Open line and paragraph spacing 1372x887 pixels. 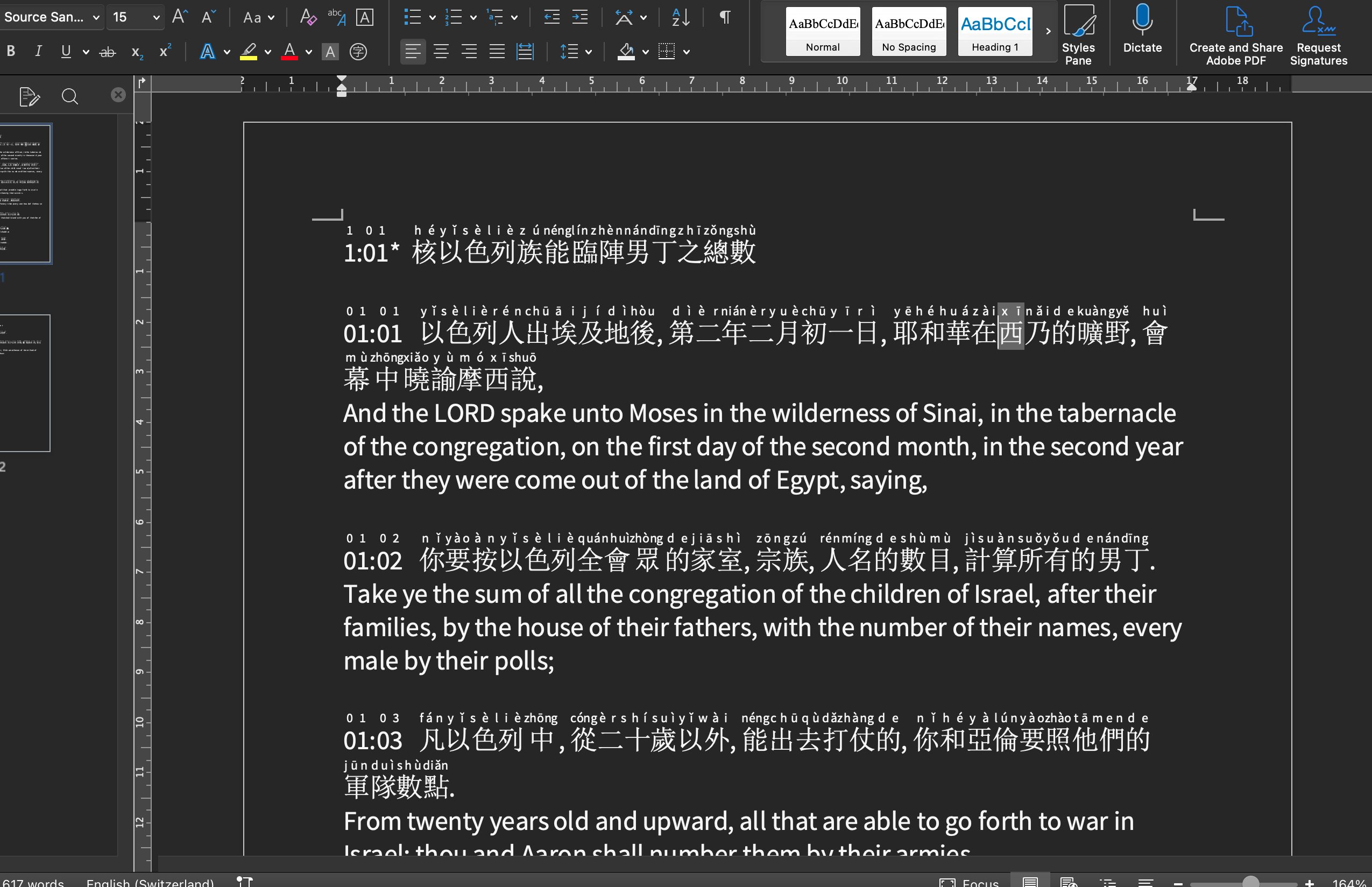point(569,52)
